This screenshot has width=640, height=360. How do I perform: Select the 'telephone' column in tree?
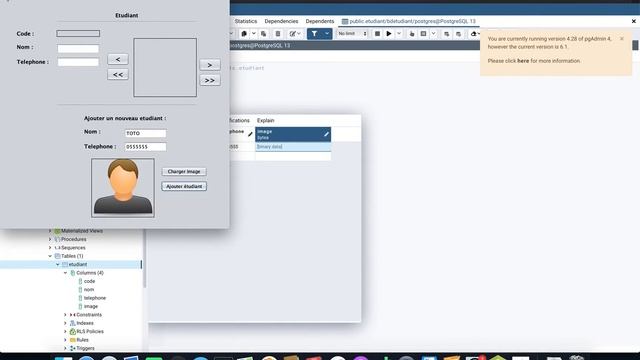point(95,298)
